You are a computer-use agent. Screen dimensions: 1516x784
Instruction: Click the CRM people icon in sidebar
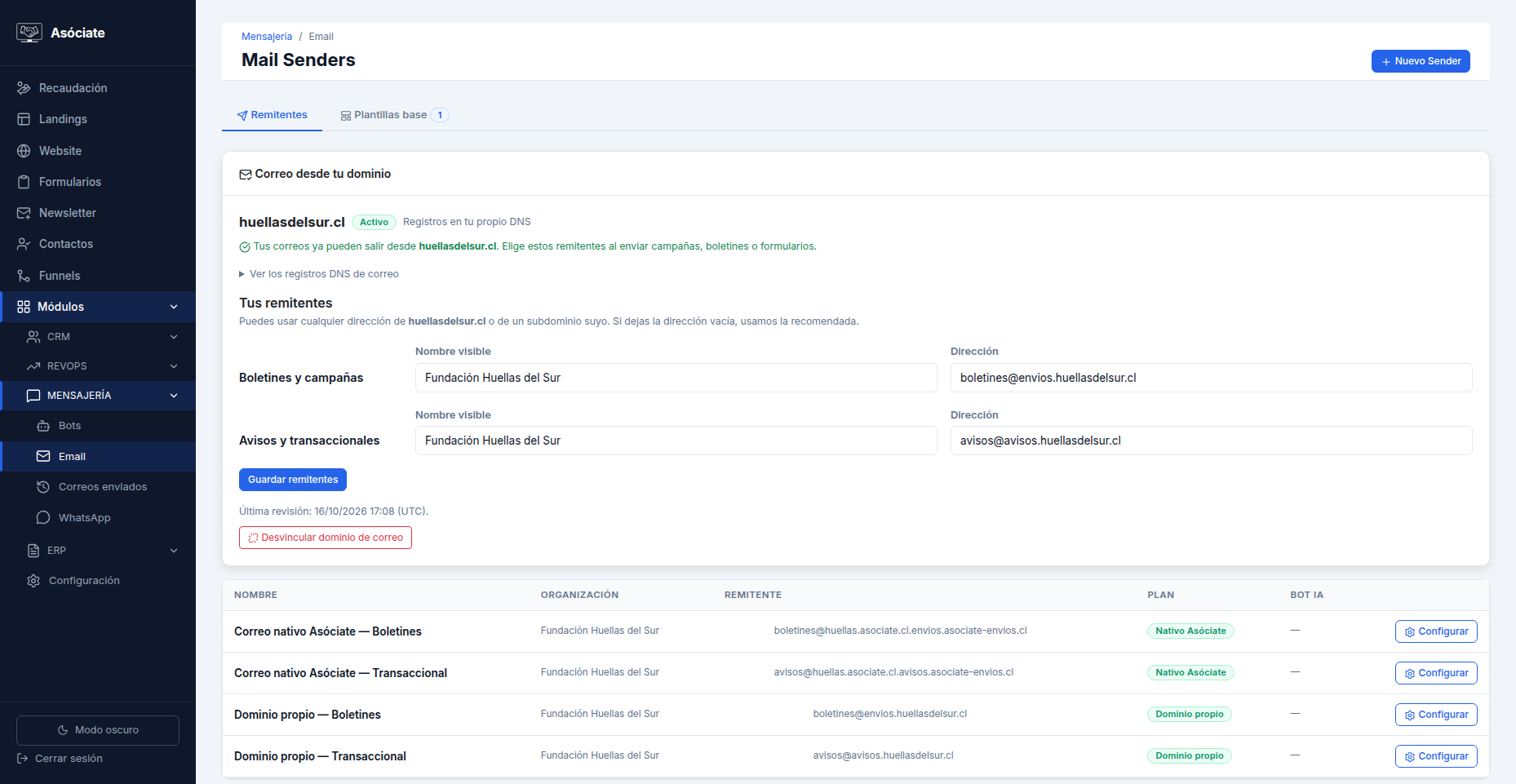coord(33,337)
